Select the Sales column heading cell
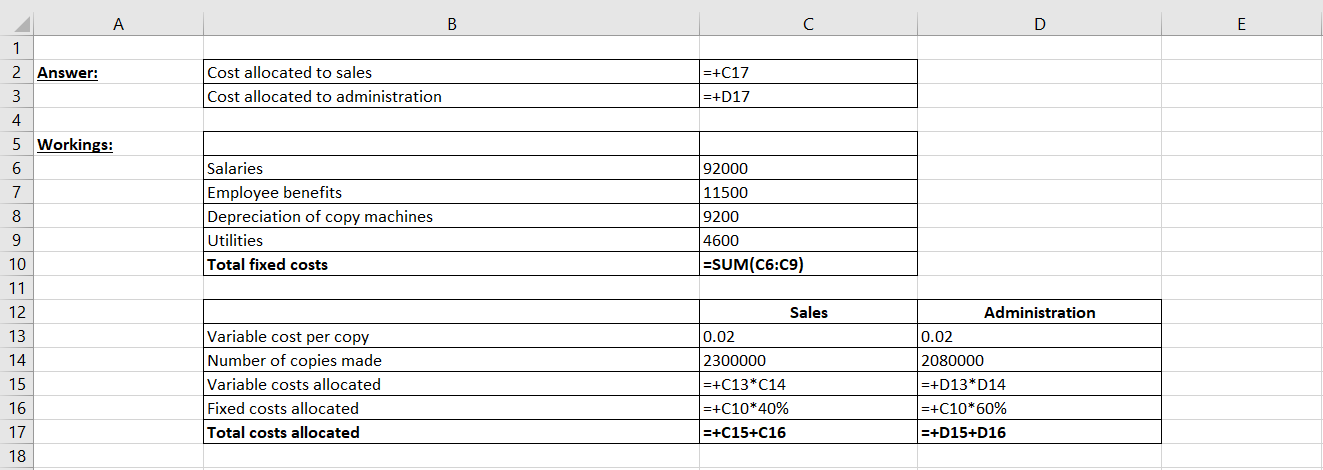The width and height of the screenshot is (1323, 470). (x=808, y=312)
